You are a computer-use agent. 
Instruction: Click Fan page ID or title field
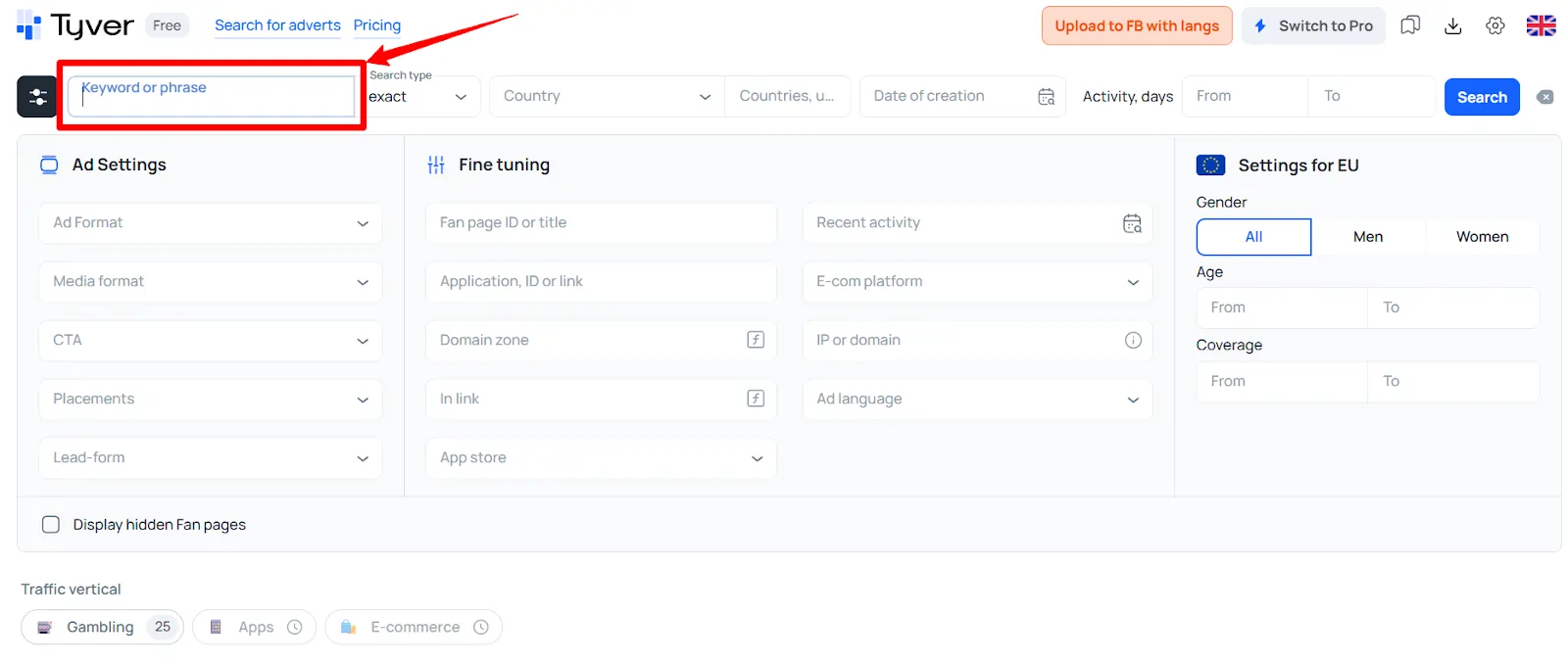pyautogui.click(x=601, y=223)
